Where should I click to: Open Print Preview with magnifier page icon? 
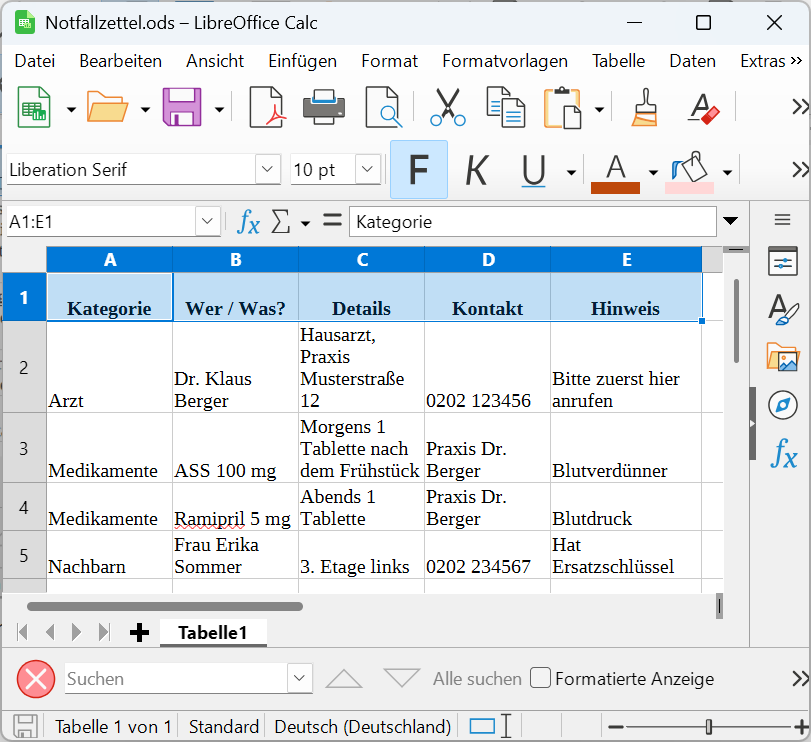click(382, 107)
